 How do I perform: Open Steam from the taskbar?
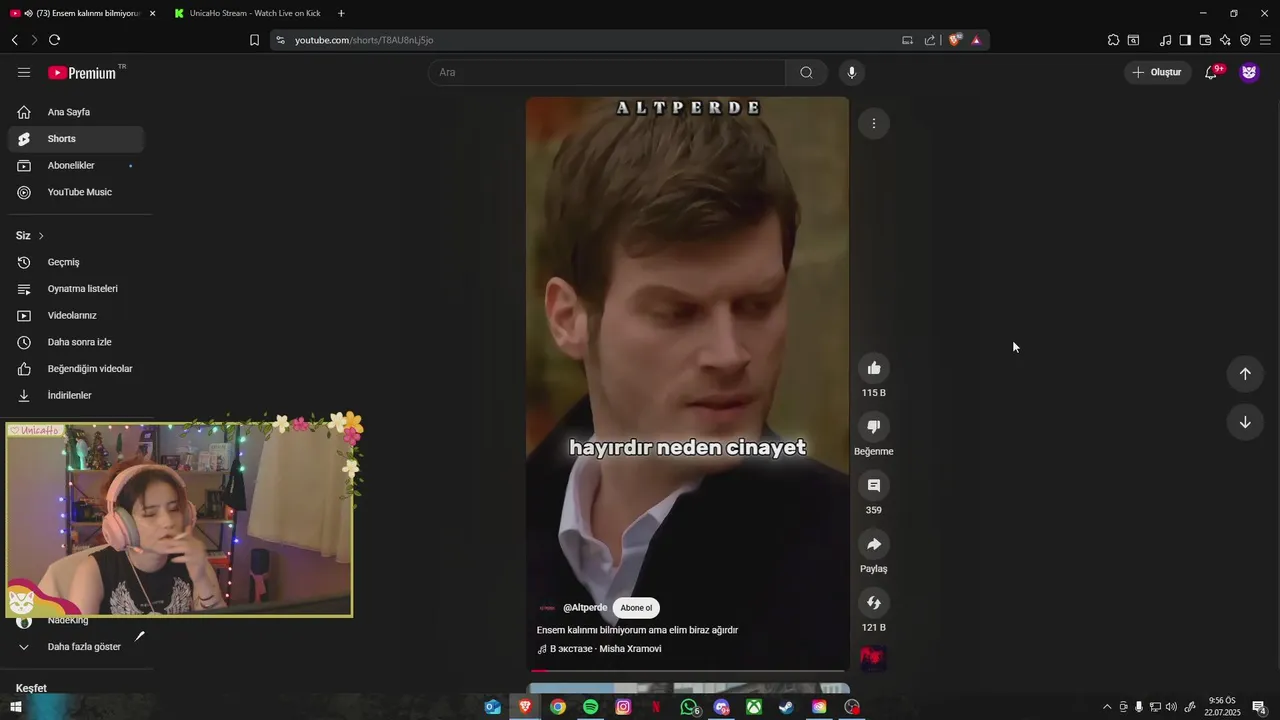786,707
